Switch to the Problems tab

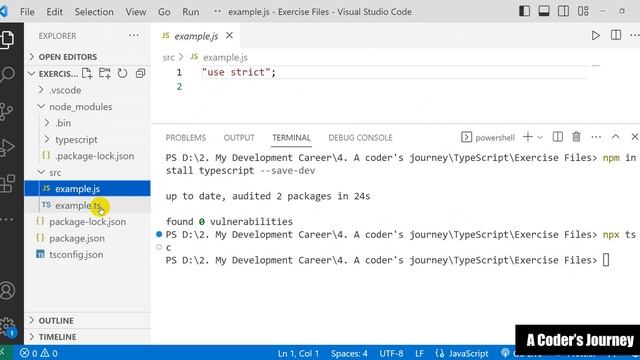(186, 138)
